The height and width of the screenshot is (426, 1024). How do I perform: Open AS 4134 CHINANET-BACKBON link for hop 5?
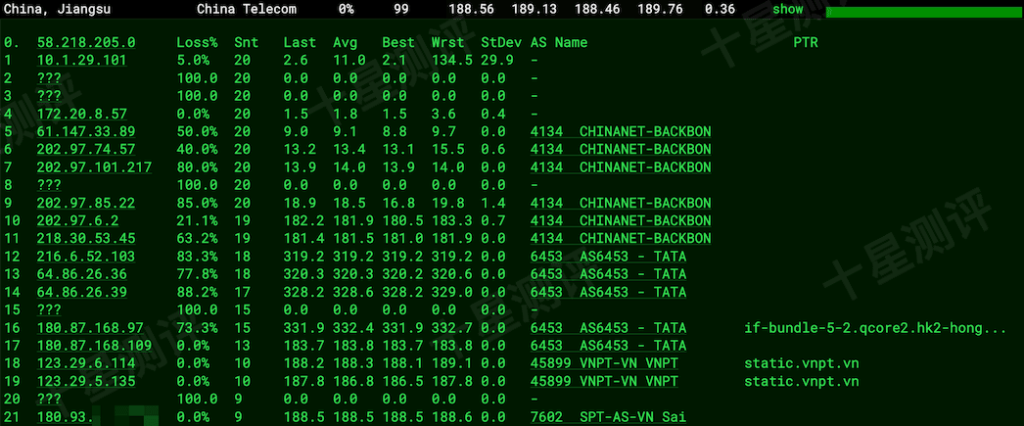[x=620, y=131]
